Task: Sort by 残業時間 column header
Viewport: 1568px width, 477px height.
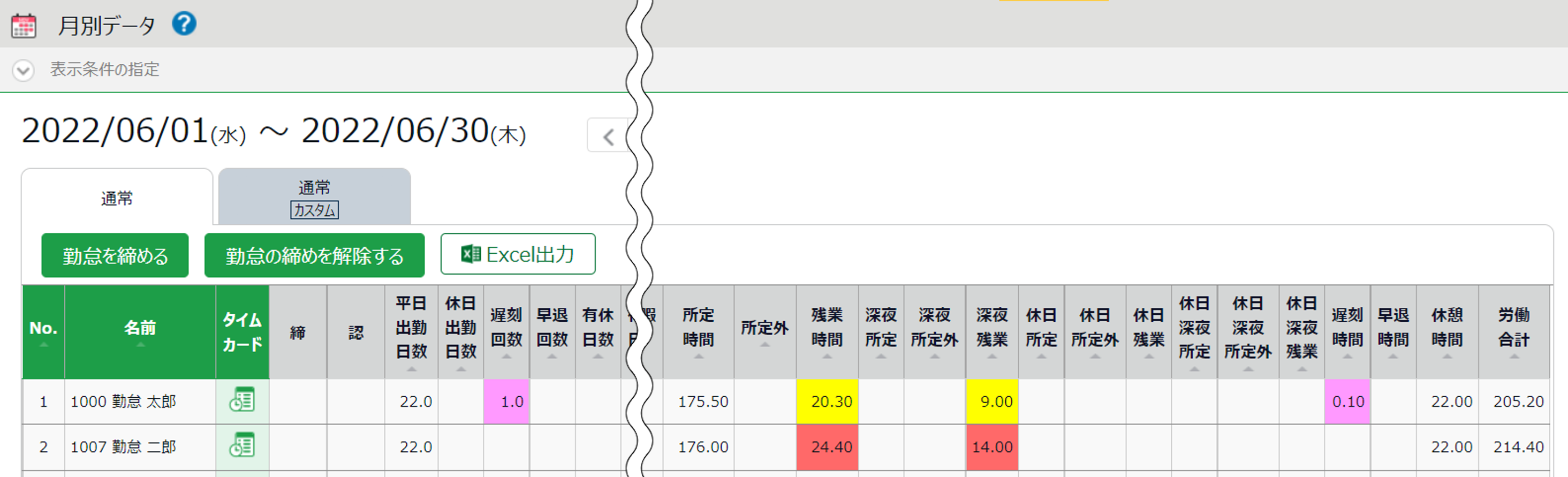Action: click(x=827, y=331)
